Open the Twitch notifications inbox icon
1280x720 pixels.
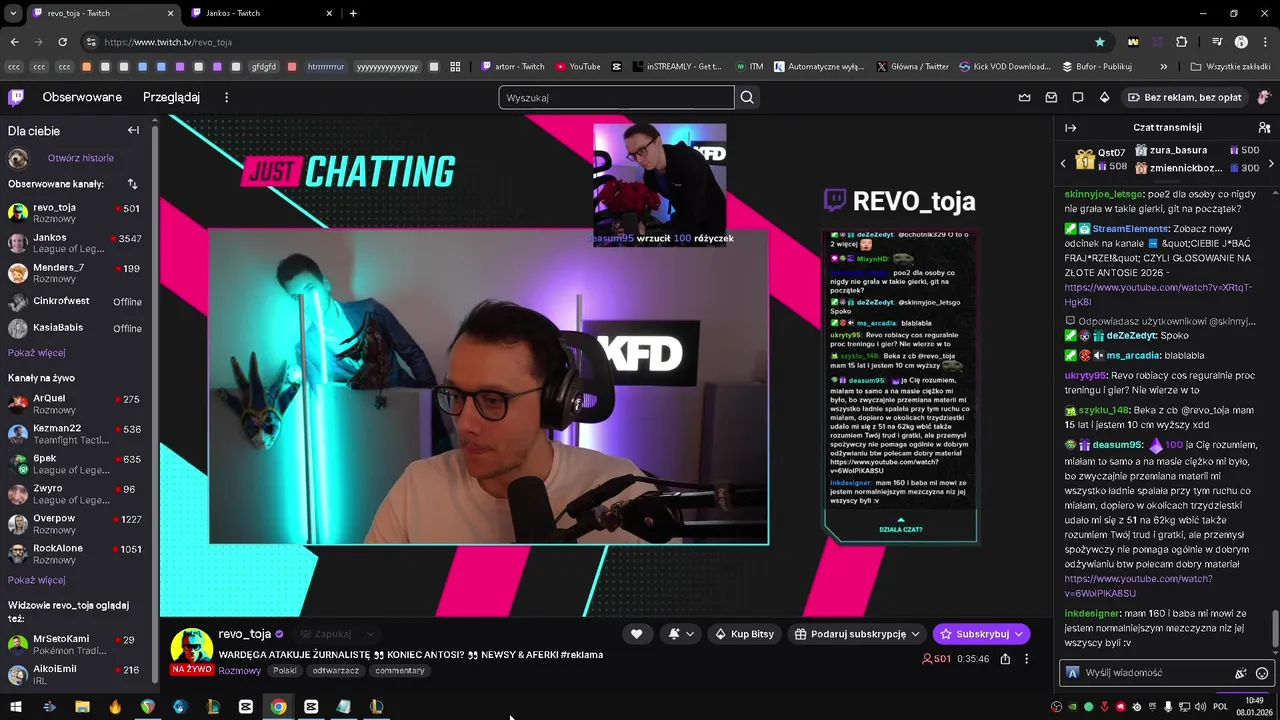tap(1051, 97)
